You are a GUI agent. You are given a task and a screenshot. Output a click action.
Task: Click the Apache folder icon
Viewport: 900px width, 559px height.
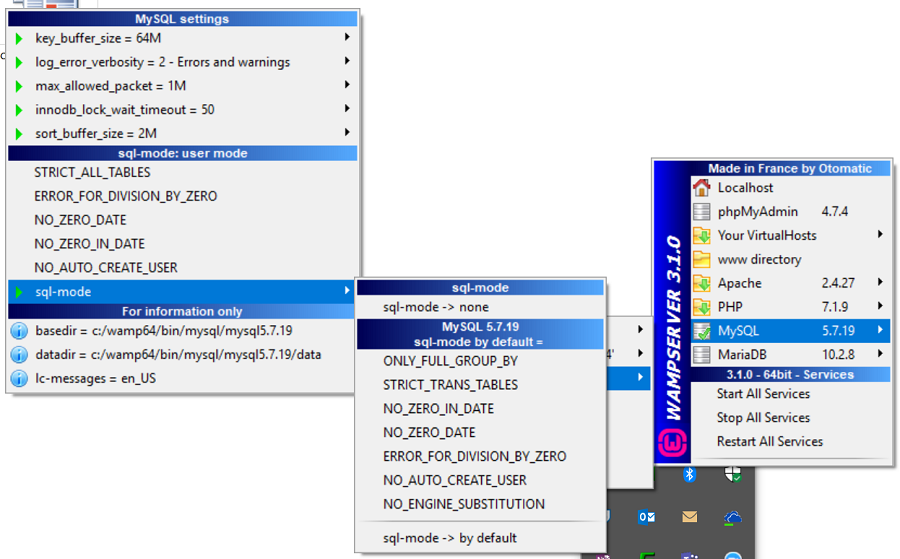[x=701, y=283]
